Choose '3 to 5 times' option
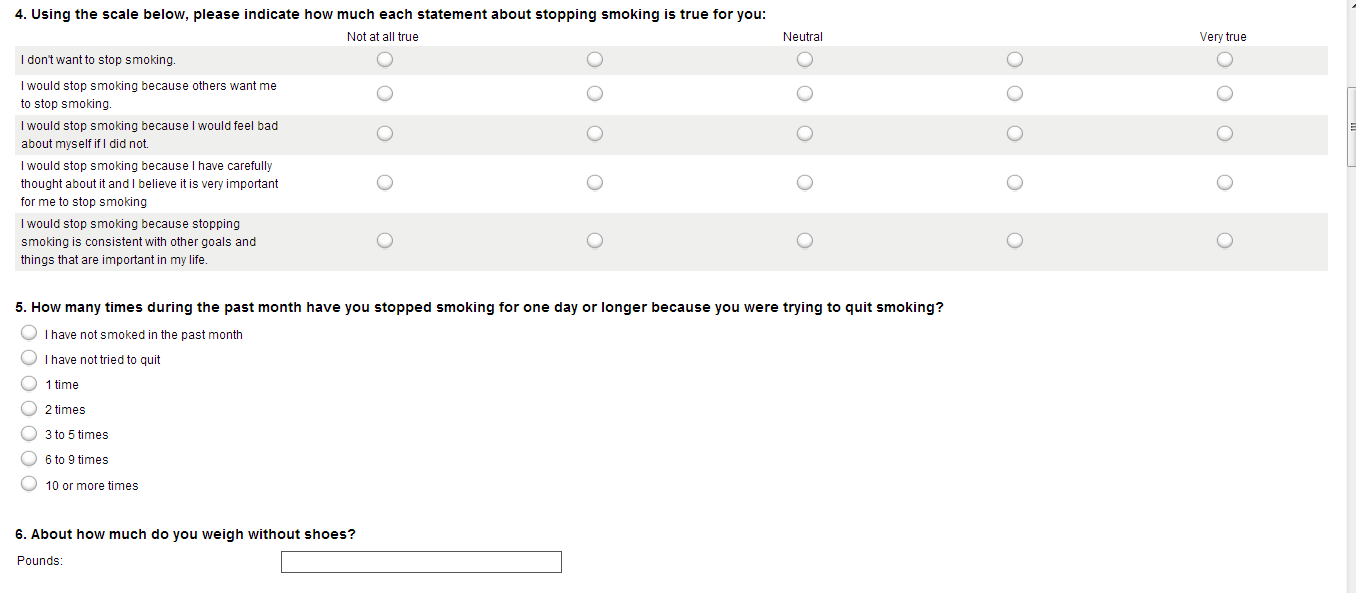Image resolution: width=1356 pixels, height=593 pixels. pos(30,434)
